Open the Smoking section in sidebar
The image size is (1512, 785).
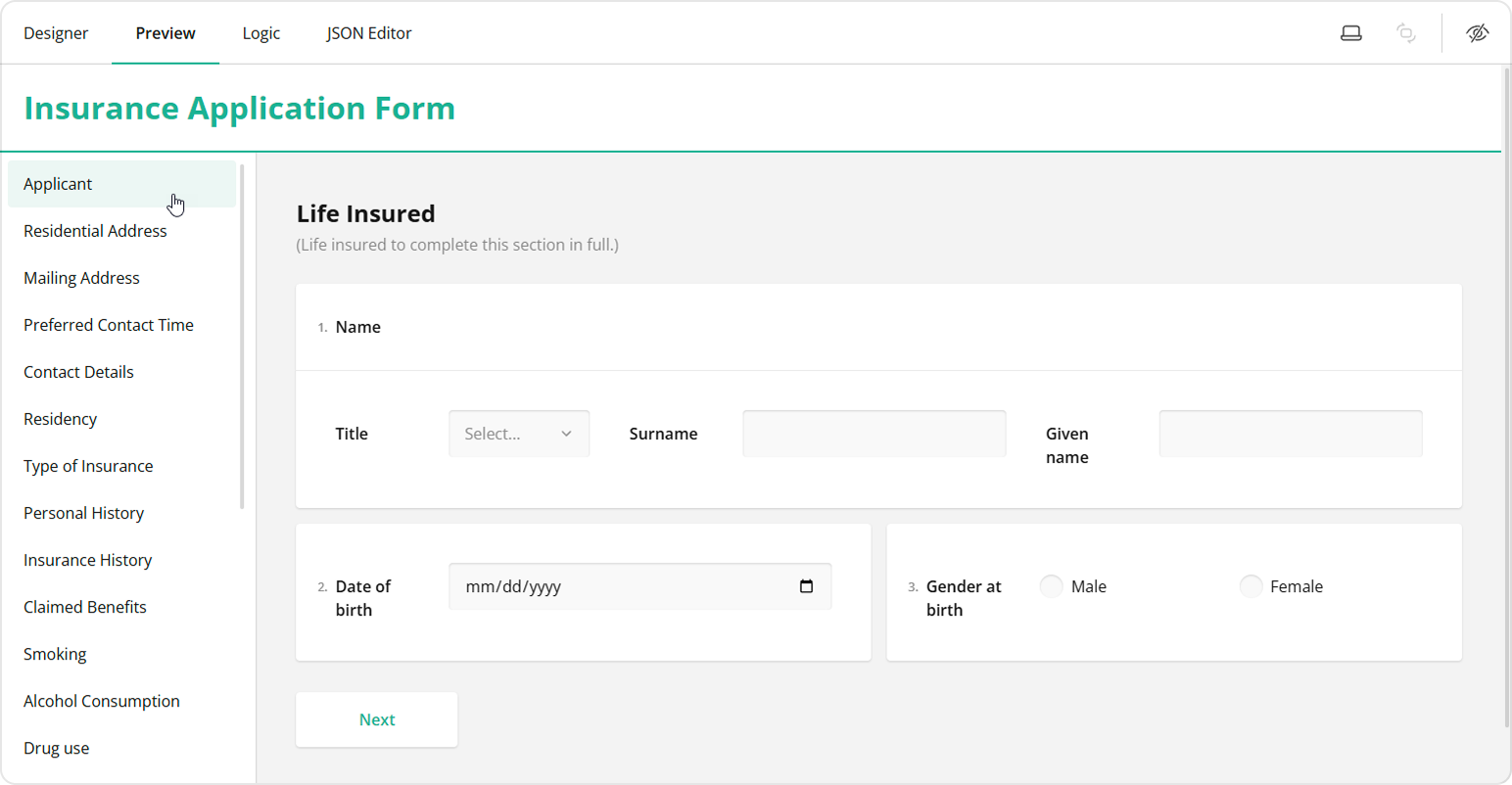(x=55, y=654)
